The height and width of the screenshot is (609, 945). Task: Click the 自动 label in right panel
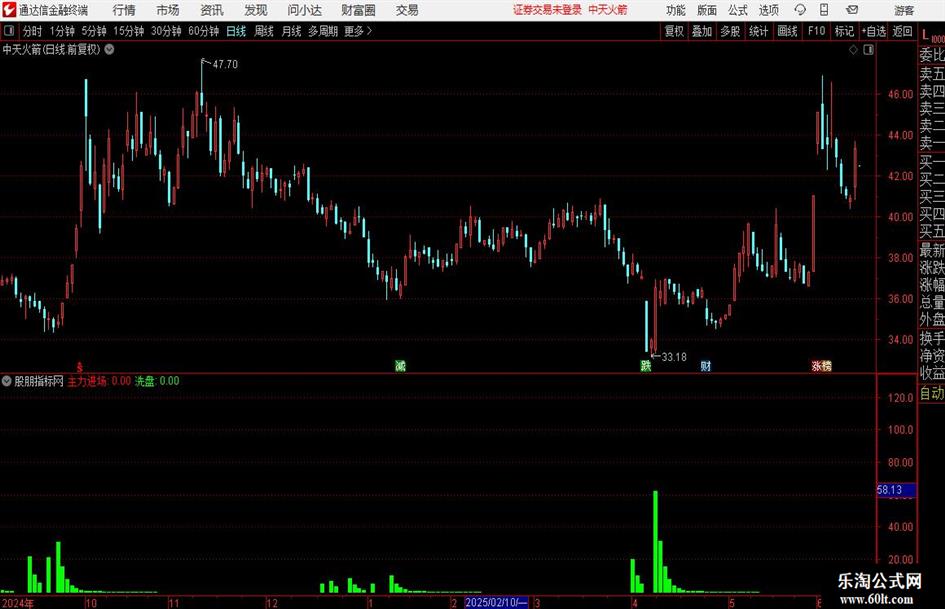932,393
